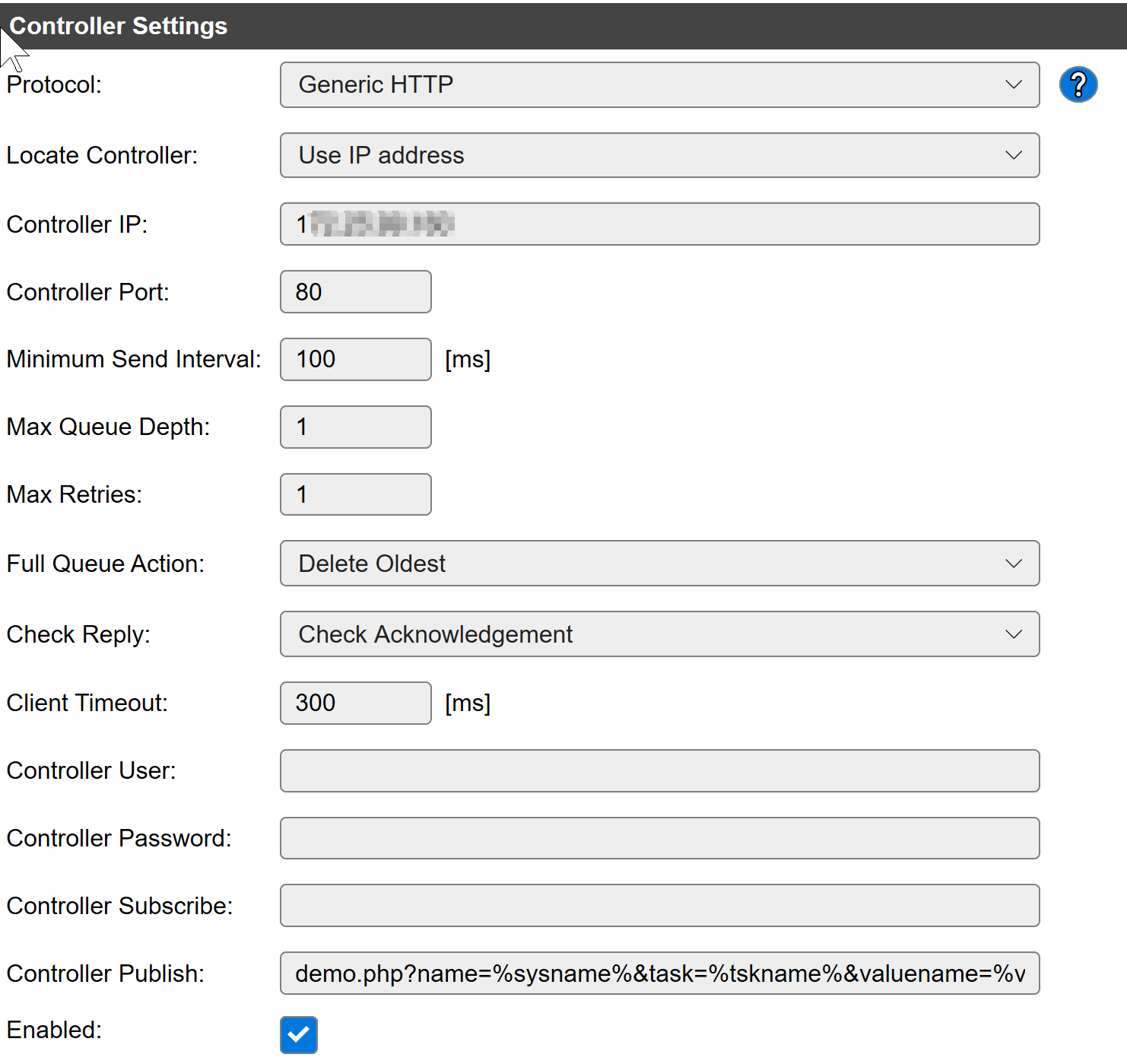
Task: Select the Controller Publish URL field
Action: pyautogui.click(x=659, y=973)
